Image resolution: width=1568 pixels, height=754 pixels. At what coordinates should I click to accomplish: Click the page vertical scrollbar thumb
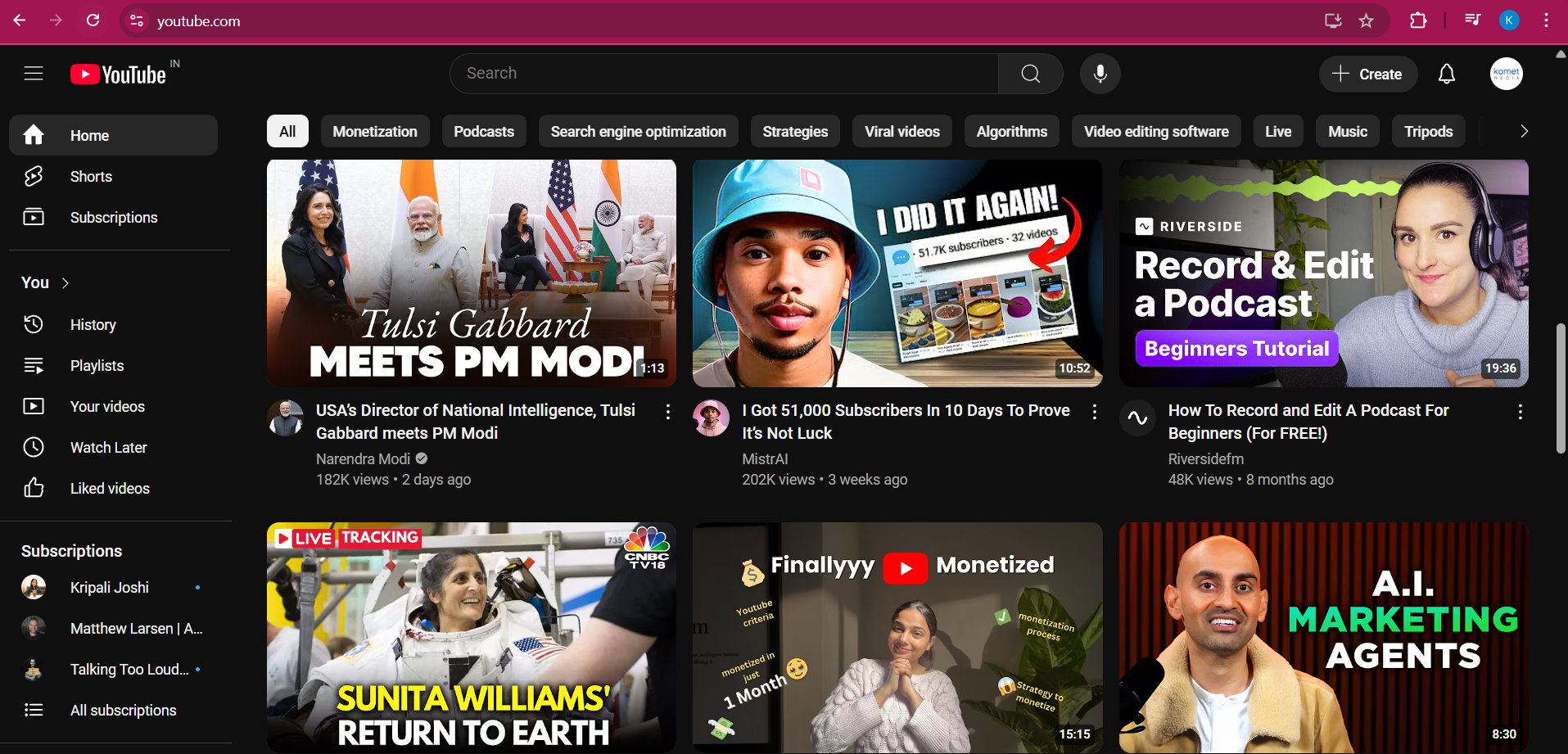[1561, 388]
